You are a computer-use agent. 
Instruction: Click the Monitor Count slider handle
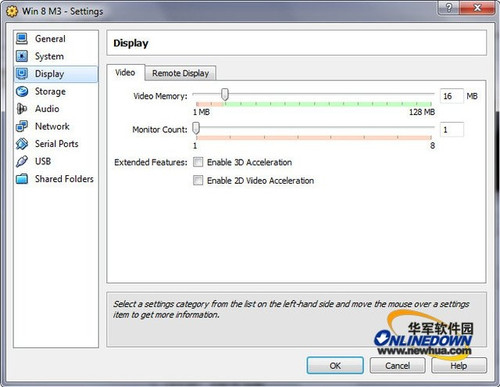pos(196,128)
